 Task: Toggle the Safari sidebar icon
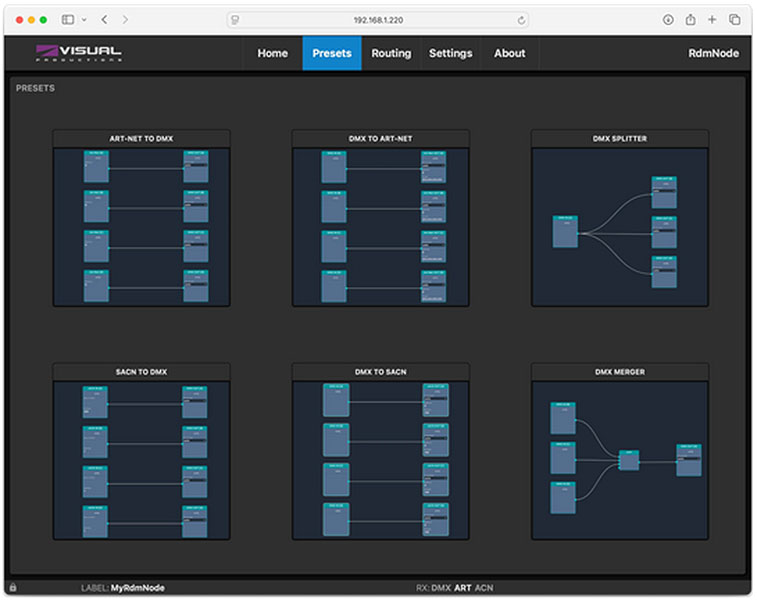(x=68, y=20)
